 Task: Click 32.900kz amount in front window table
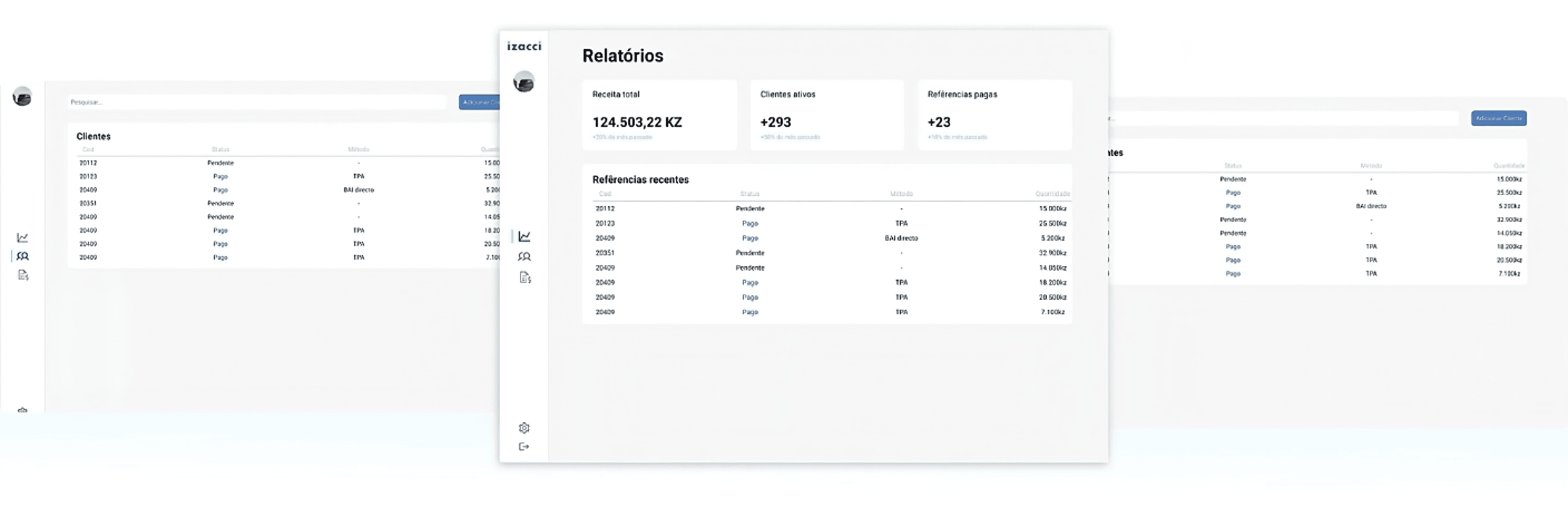click(1052, 253)
